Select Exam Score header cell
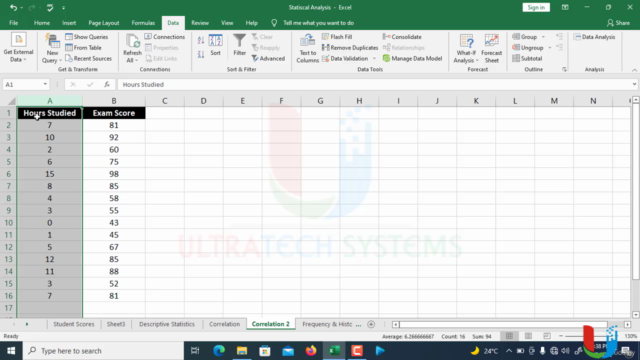The image size is (640, 360). (114, 113)
